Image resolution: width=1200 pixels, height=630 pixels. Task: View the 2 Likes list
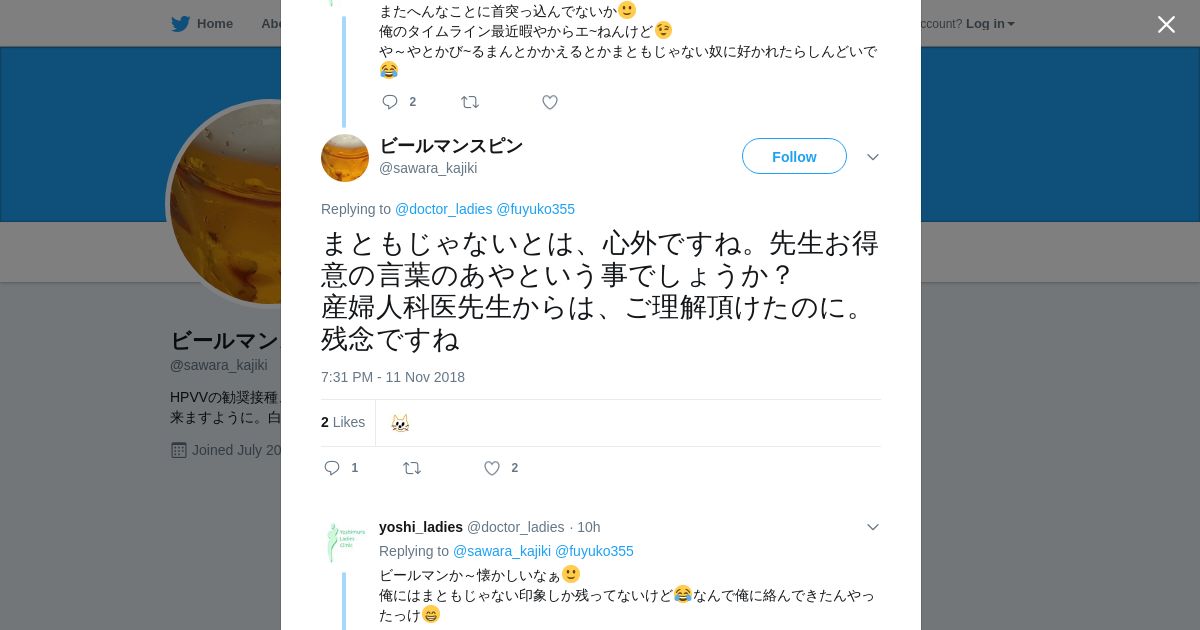pyautogui.click(x=343, y=422)
